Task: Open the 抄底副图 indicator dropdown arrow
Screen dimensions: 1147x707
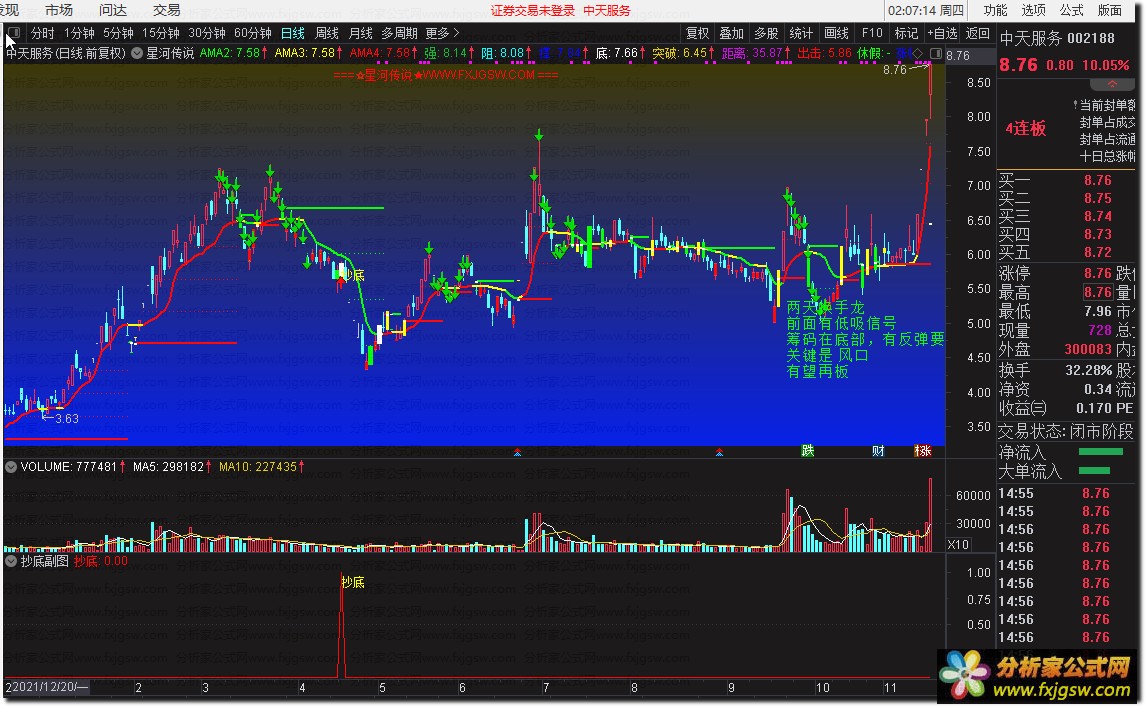Action: (x=11, y=562)
